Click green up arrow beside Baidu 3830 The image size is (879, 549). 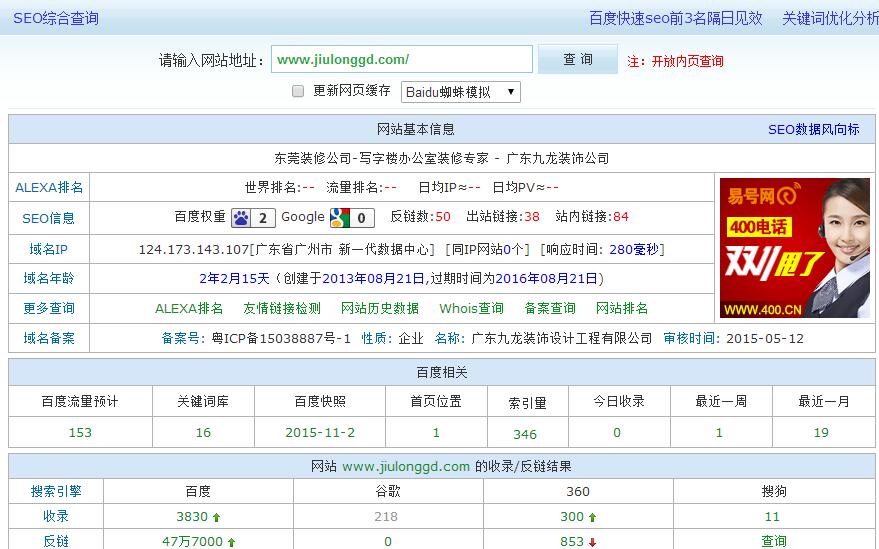(x=217, y=518)
